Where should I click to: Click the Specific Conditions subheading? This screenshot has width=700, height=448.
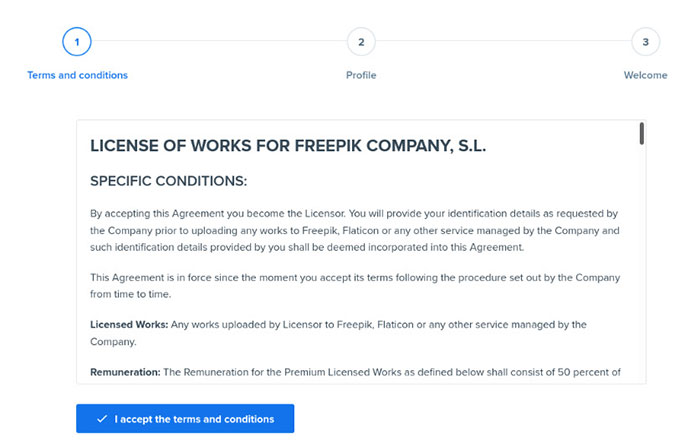168,181
